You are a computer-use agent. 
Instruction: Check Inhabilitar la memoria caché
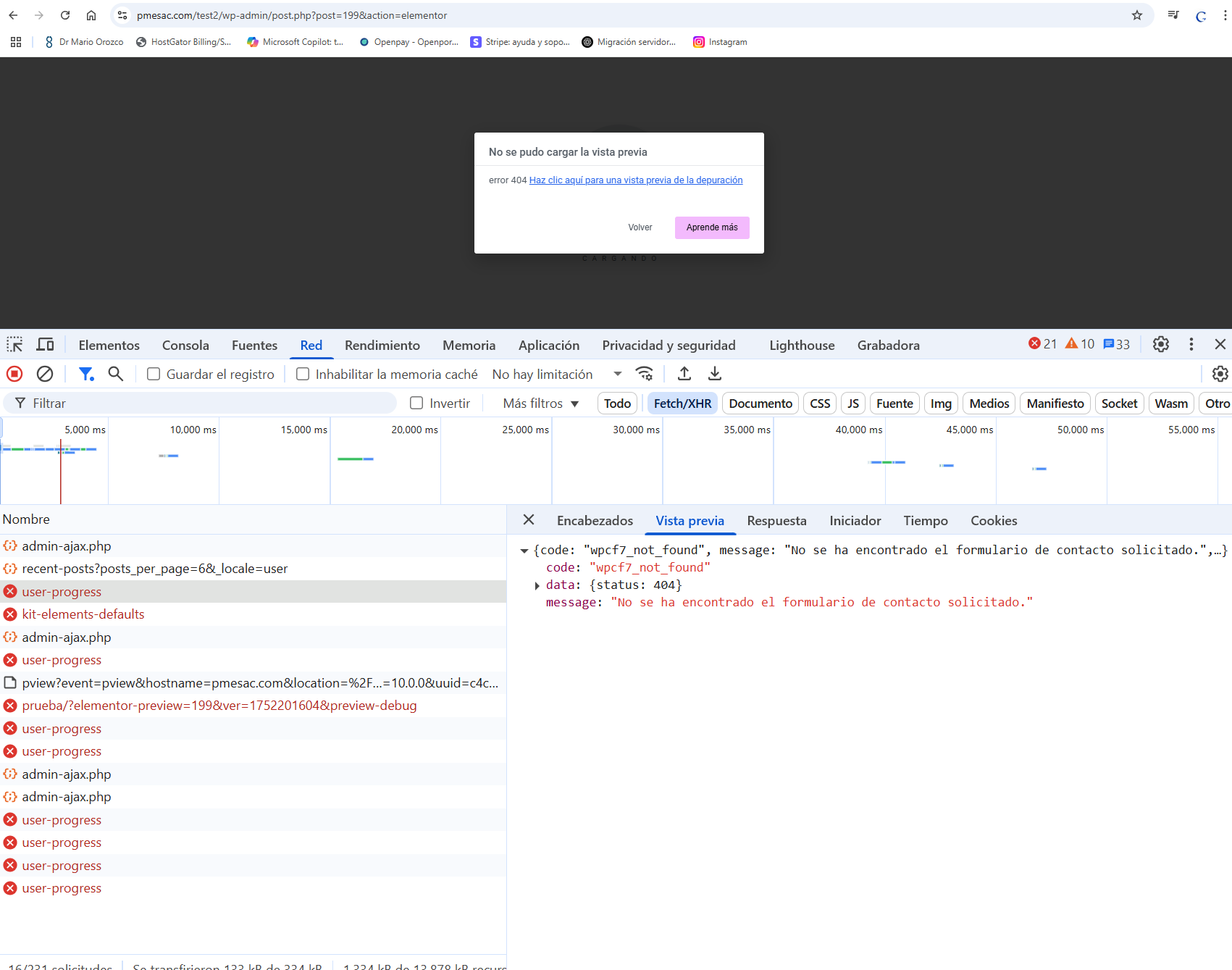click(x=303, y=375)
